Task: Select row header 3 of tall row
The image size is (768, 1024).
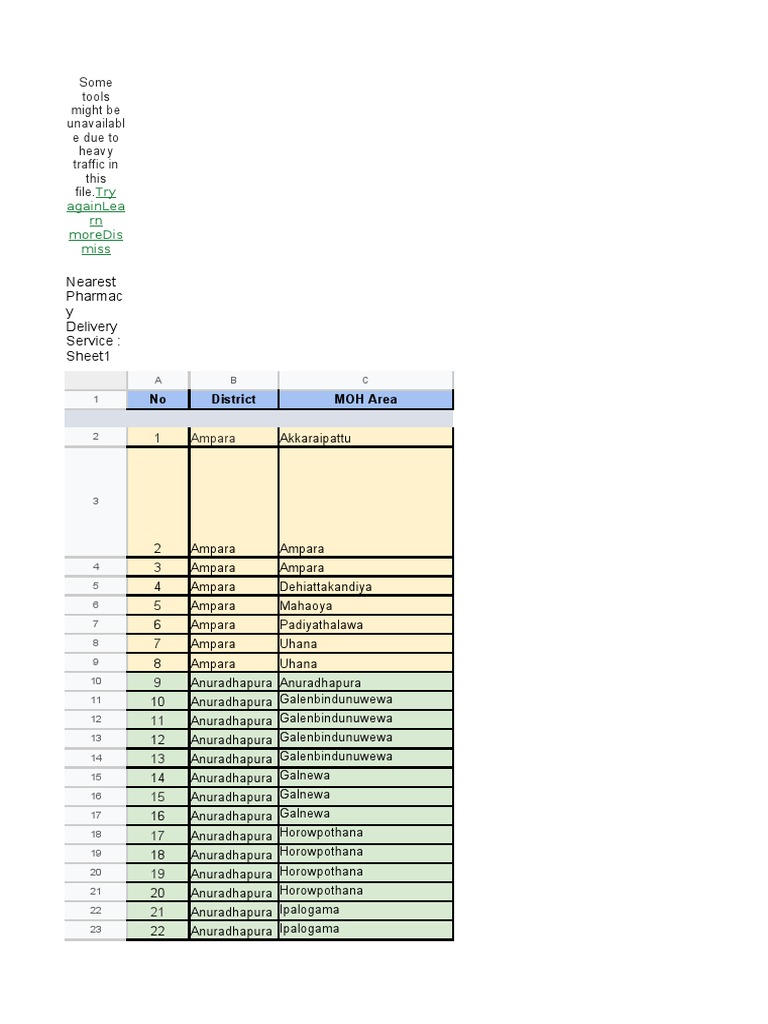Action: 96,502
